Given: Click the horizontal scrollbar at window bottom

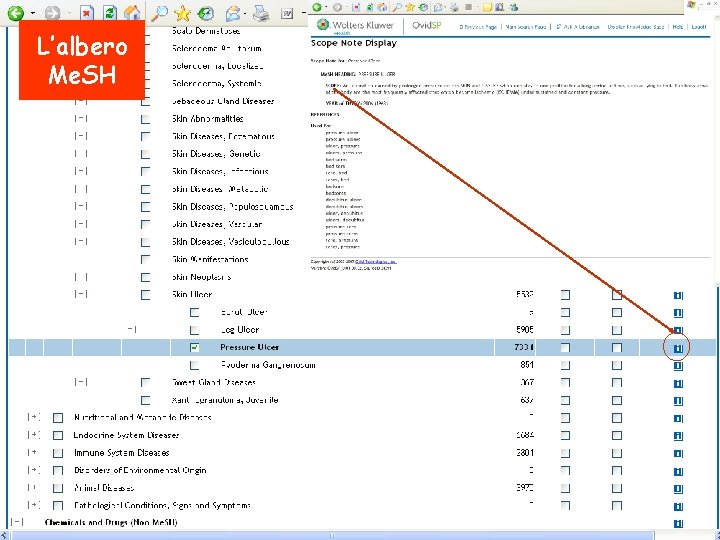Looking at the screenshot, I should (332, 535).
